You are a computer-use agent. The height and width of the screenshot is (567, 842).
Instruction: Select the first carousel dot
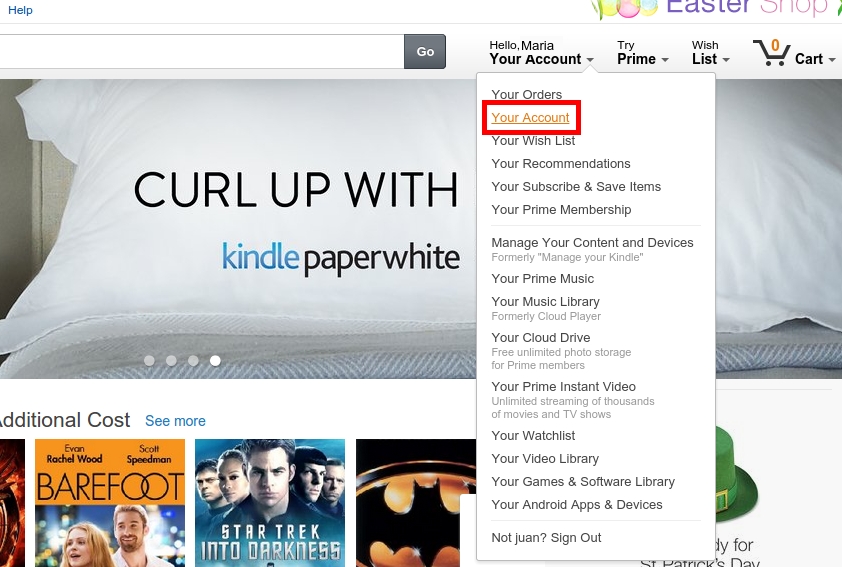(149, 361)
